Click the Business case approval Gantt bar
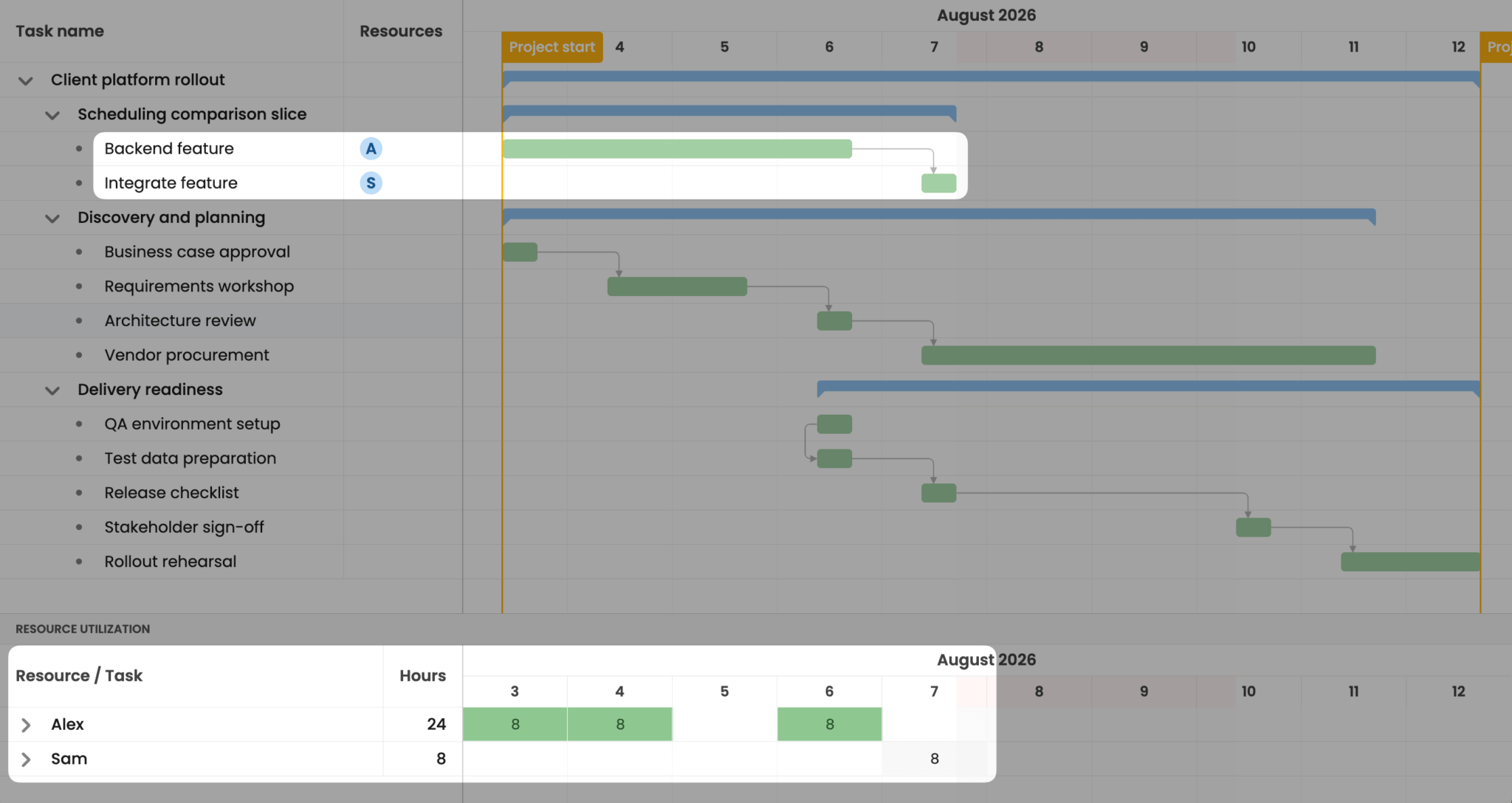 click(x=520, y=252)
